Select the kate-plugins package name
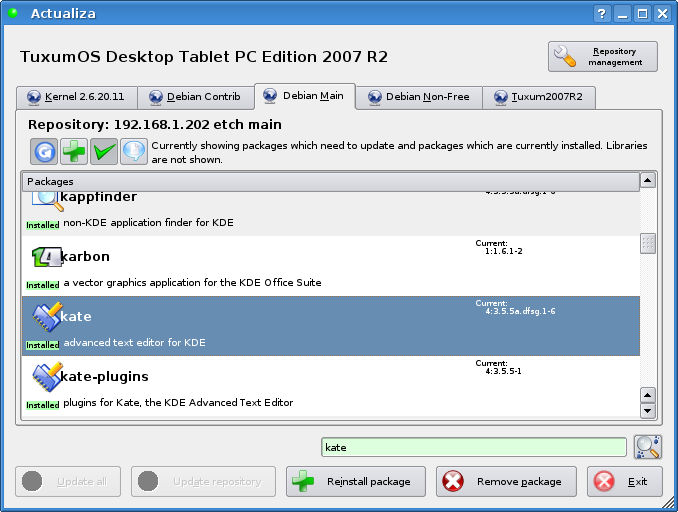 pyautogui.click(x=104, y=377)
